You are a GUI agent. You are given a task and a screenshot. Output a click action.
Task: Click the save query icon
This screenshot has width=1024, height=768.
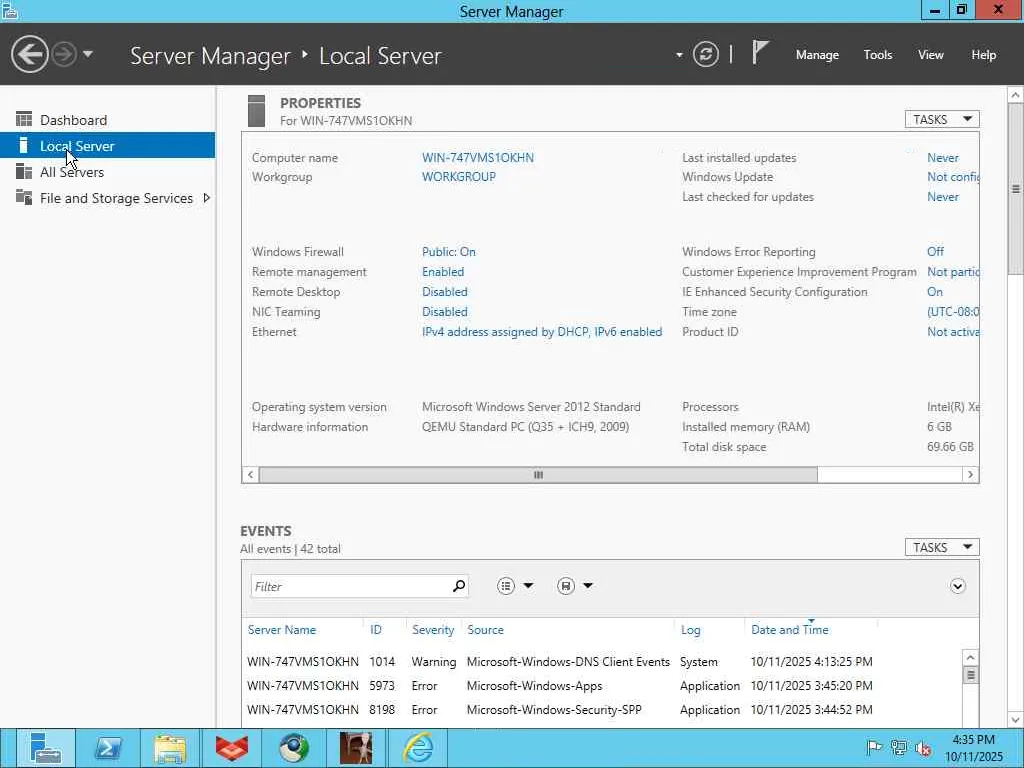click(566, 586)
